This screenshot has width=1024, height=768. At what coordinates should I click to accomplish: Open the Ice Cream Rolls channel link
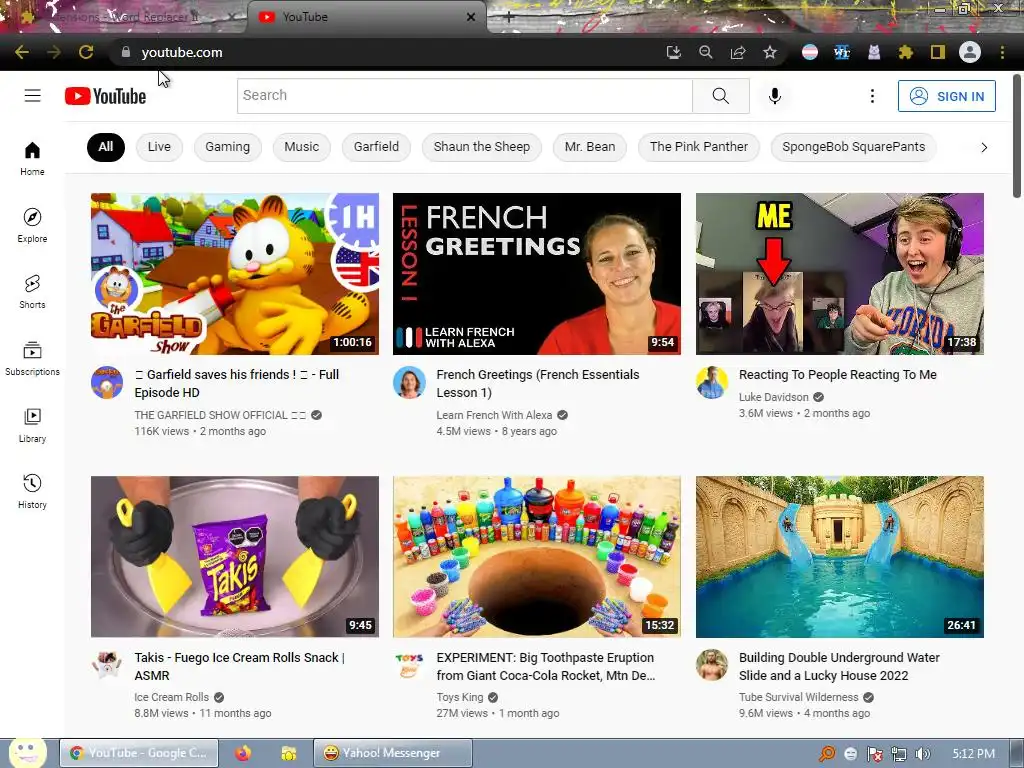tap(172, 697)
